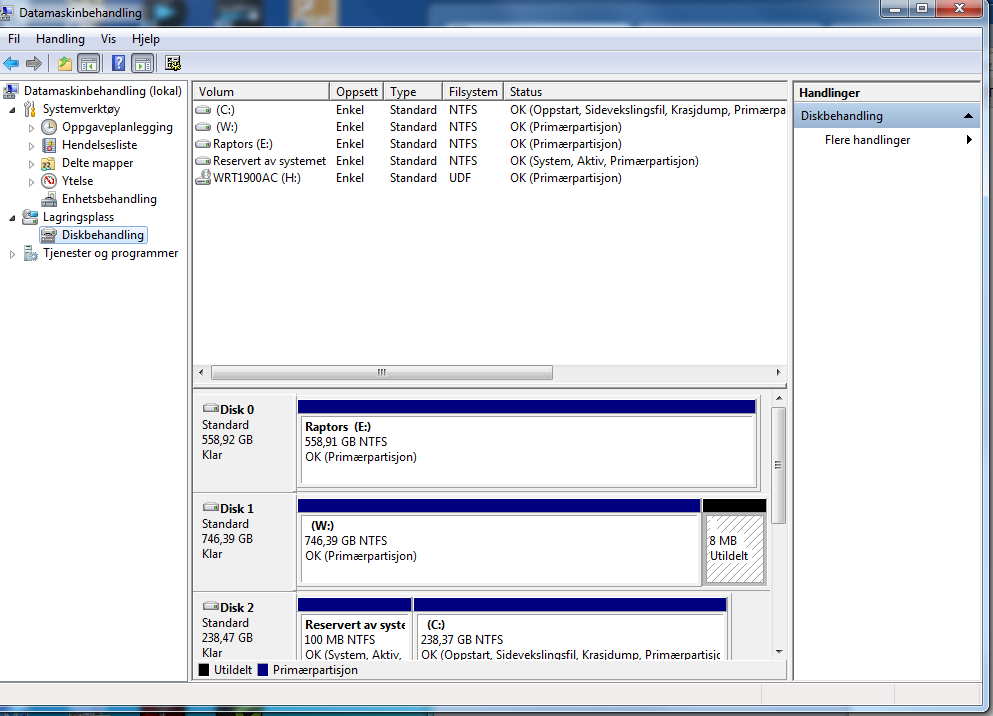
Task: Open the Vis menu
Action: click(108, 39)
